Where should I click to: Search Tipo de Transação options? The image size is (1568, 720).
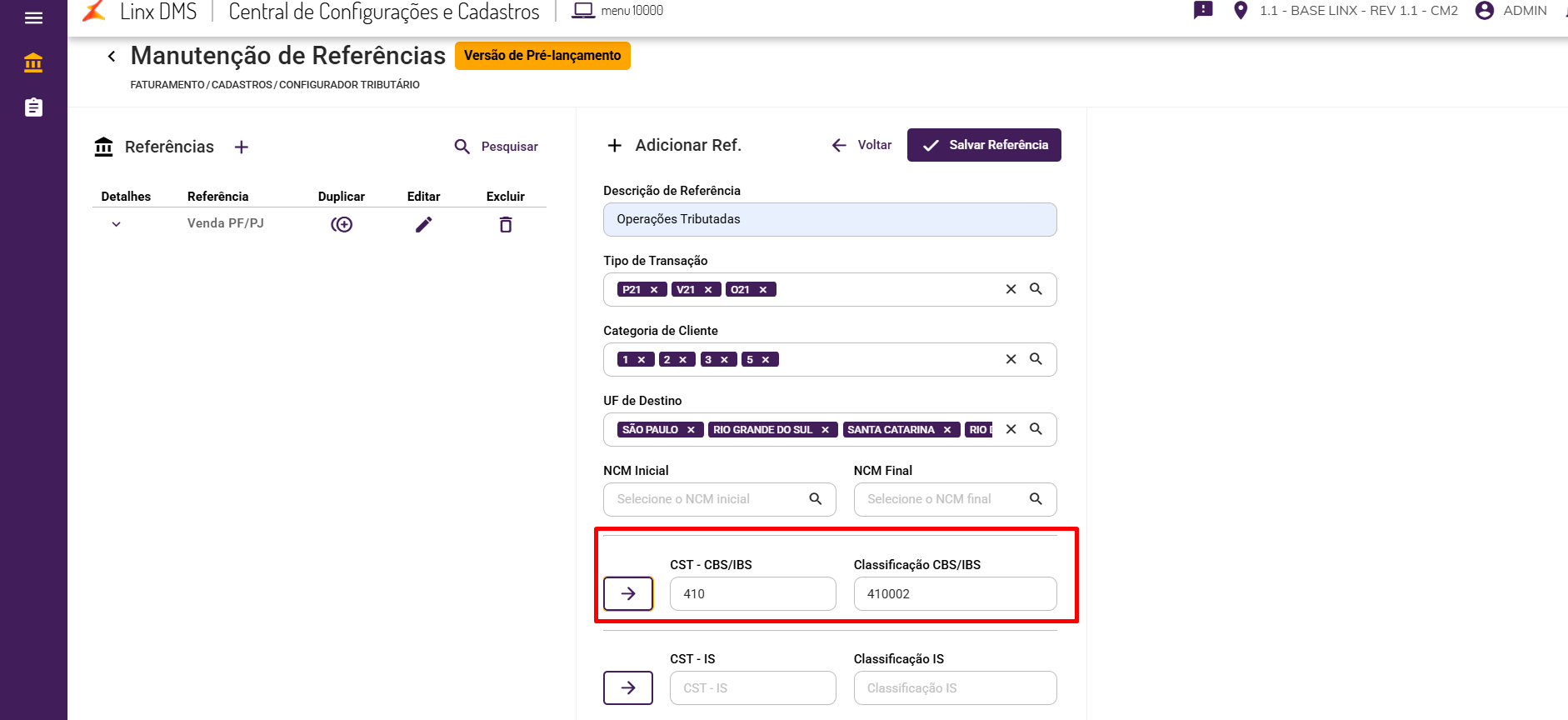click(x=1036, y=289)
